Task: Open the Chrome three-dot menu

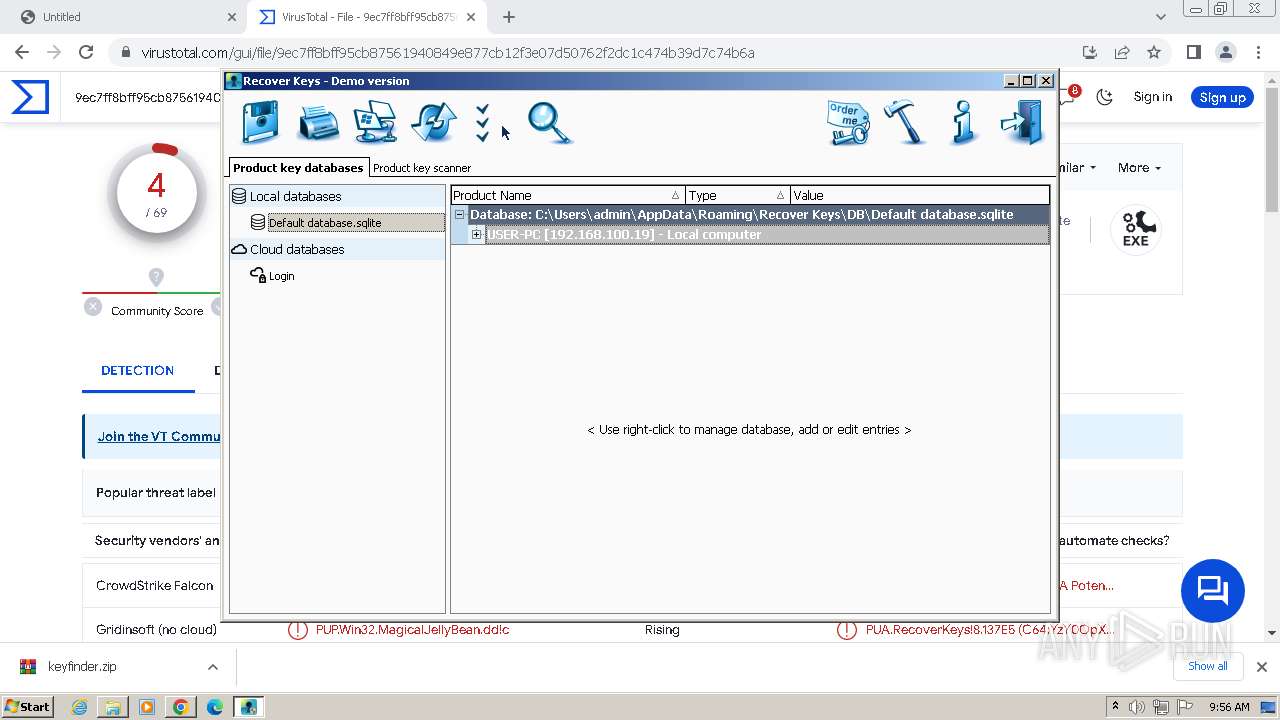Action: 1259,52
